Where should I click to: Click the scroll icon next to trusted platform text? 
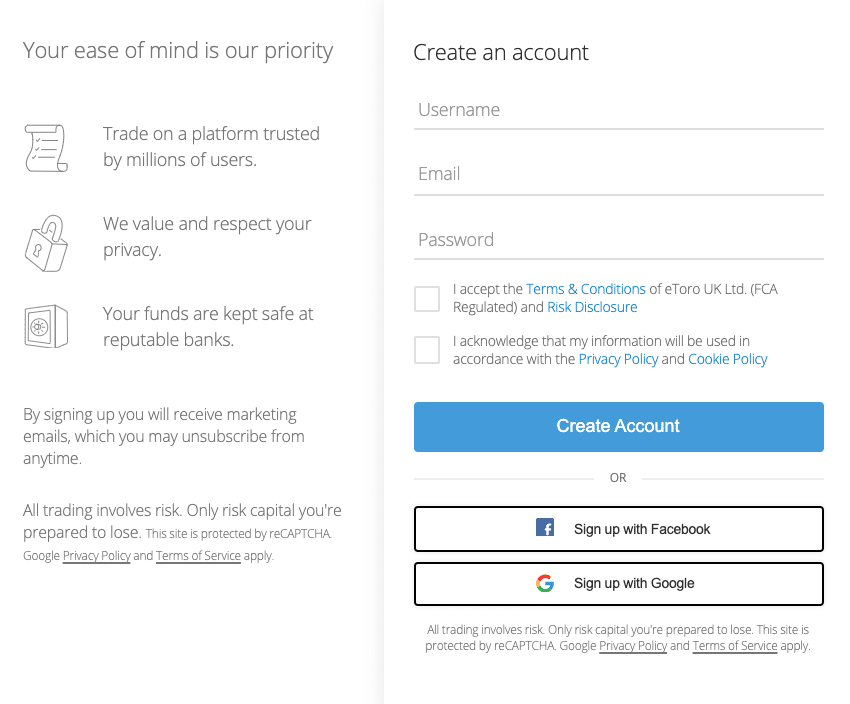pos(47,148)
